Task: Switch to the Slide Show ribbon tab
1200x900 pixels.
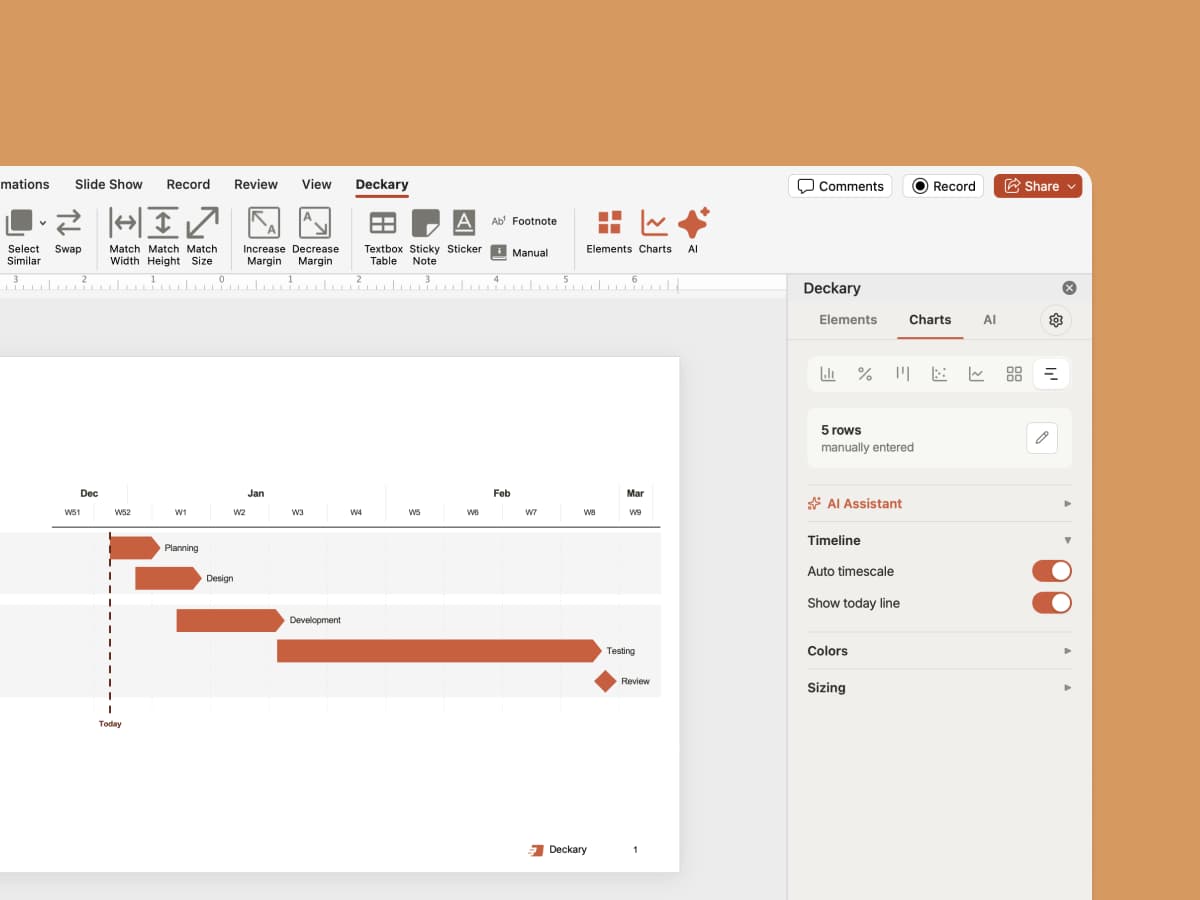Action: click(x=109, y=184)
